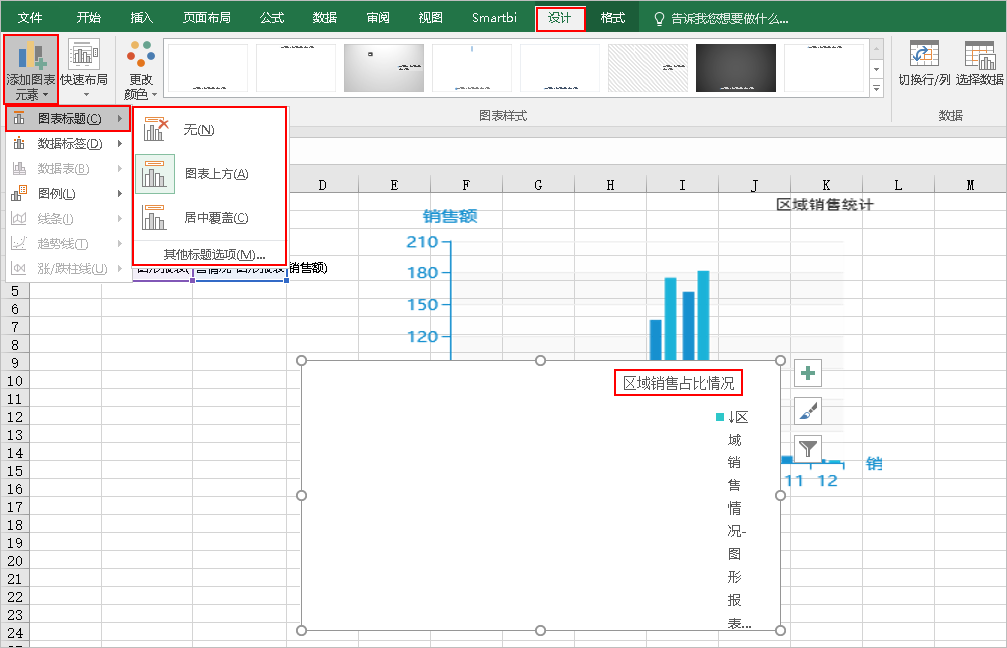The height and width of the screenshot is (648, 1007).
Task: Select row 5 header
Action: click(x=15, y=291)
